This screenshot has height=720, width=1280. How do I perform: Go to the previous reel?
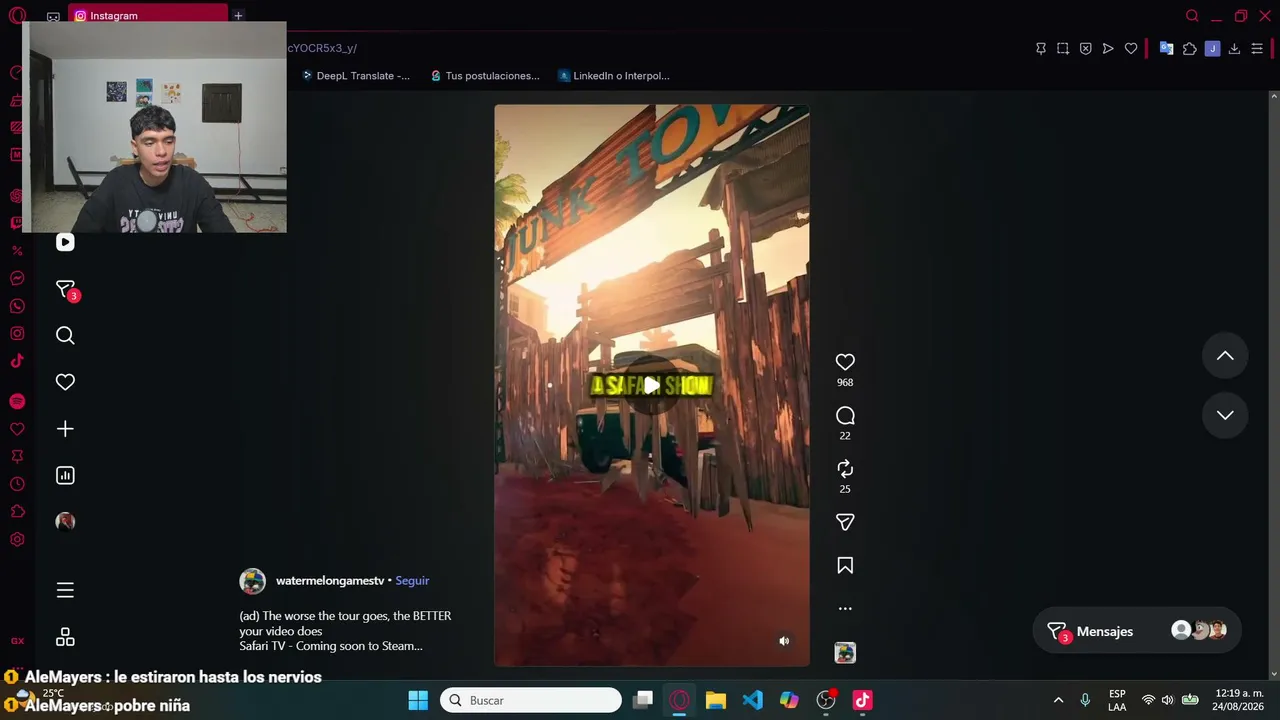pos(1225,356)
